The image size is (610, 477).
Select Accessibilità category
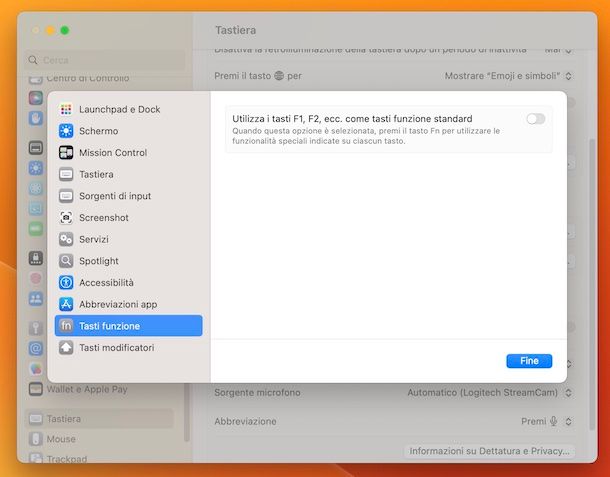[x=128, y=282]
